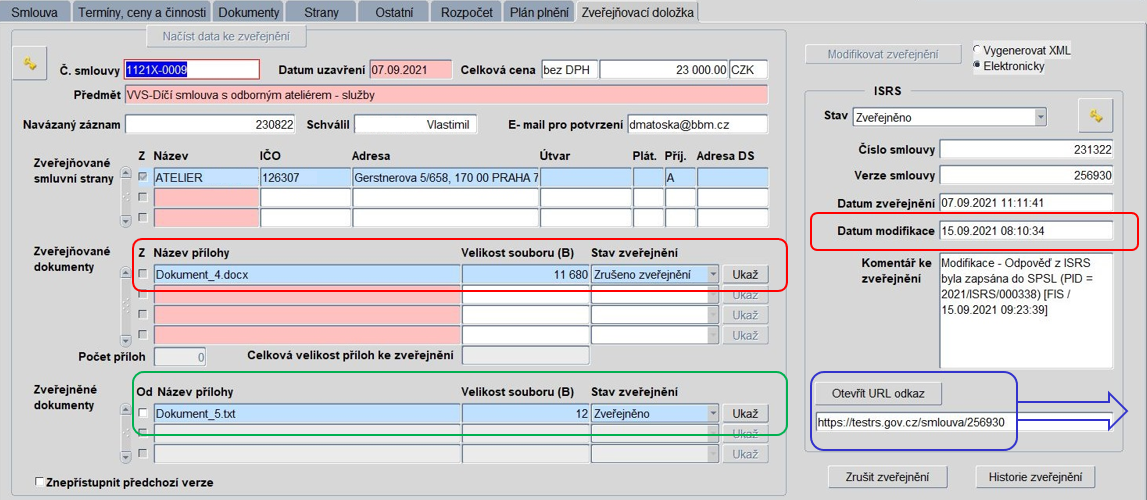Click Ukaž button for Dokument_4.docx

745,274
